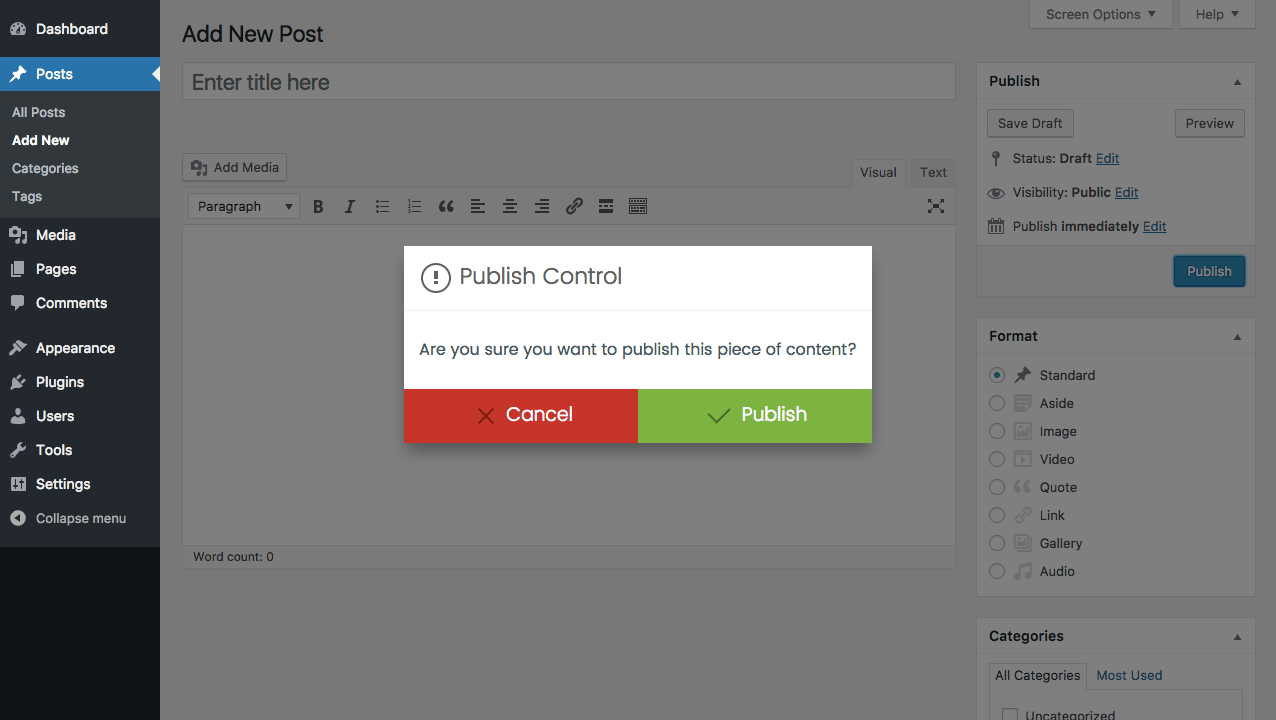Select the Image post format
The height and width of the screenshot is (720, 1276).
997,431
